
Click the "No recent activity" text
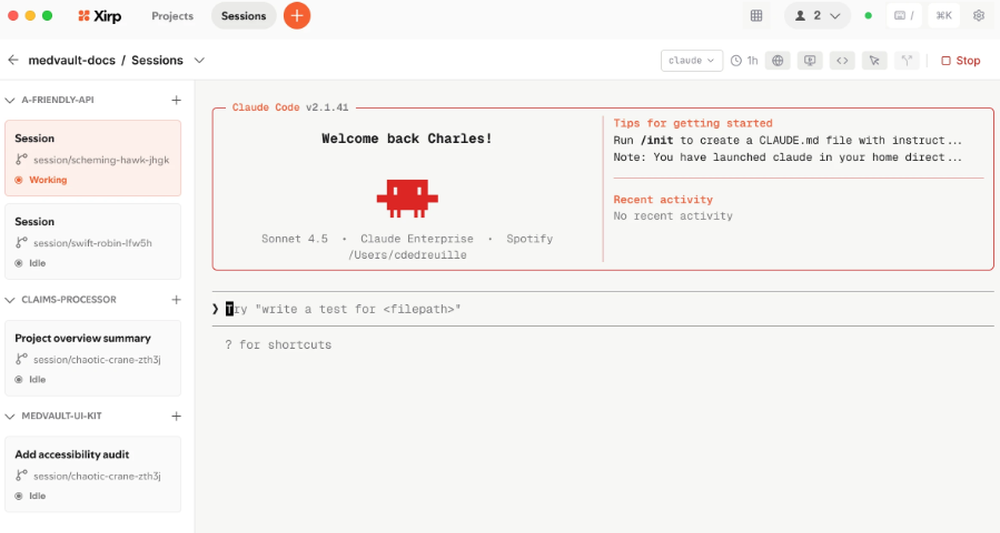[x=673, y=216]
